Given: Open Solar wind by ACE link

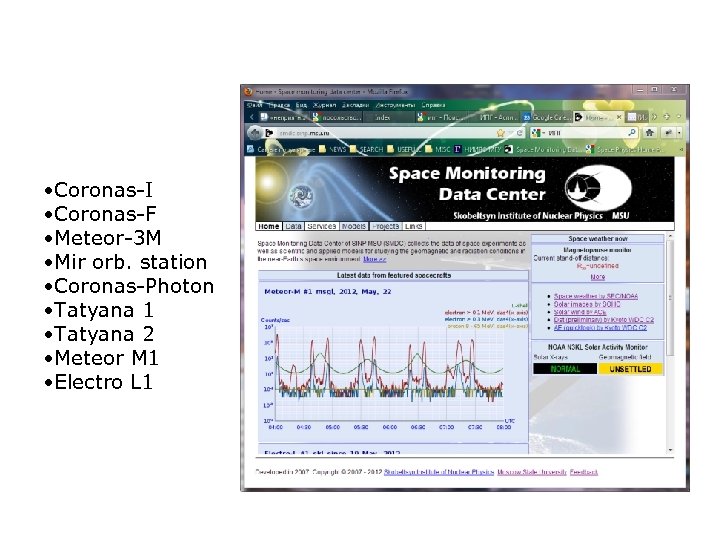Looking at the screenshot, I should (580, 312).
